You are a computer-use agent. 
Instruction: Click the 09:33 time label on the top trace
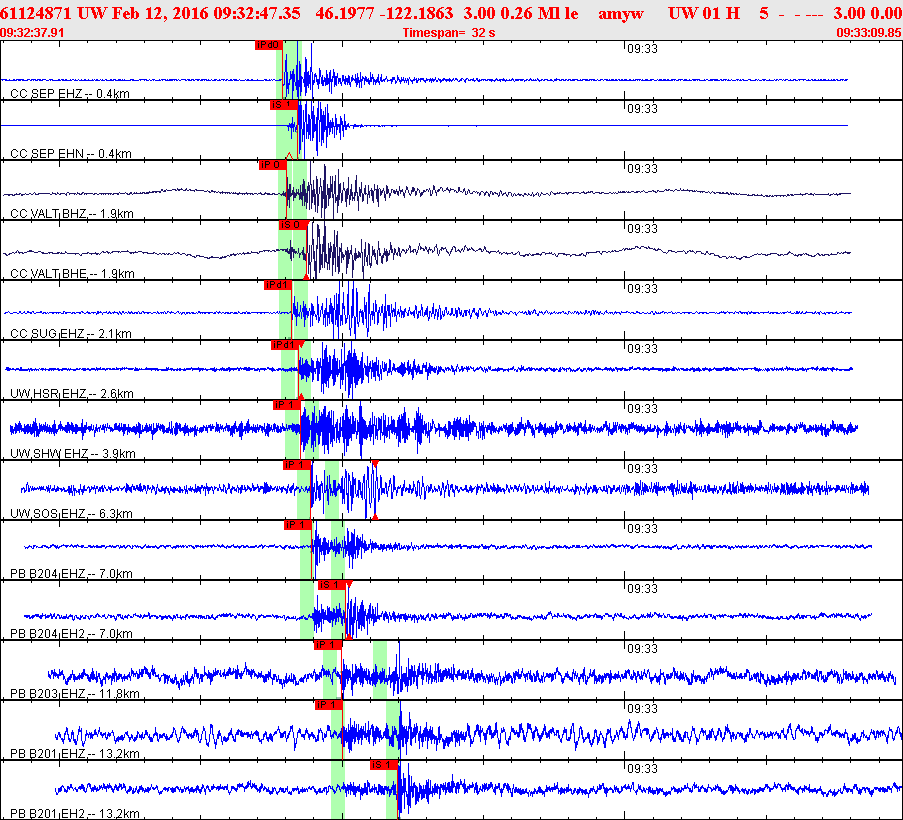pyautogui.click(x=641, y=48)
